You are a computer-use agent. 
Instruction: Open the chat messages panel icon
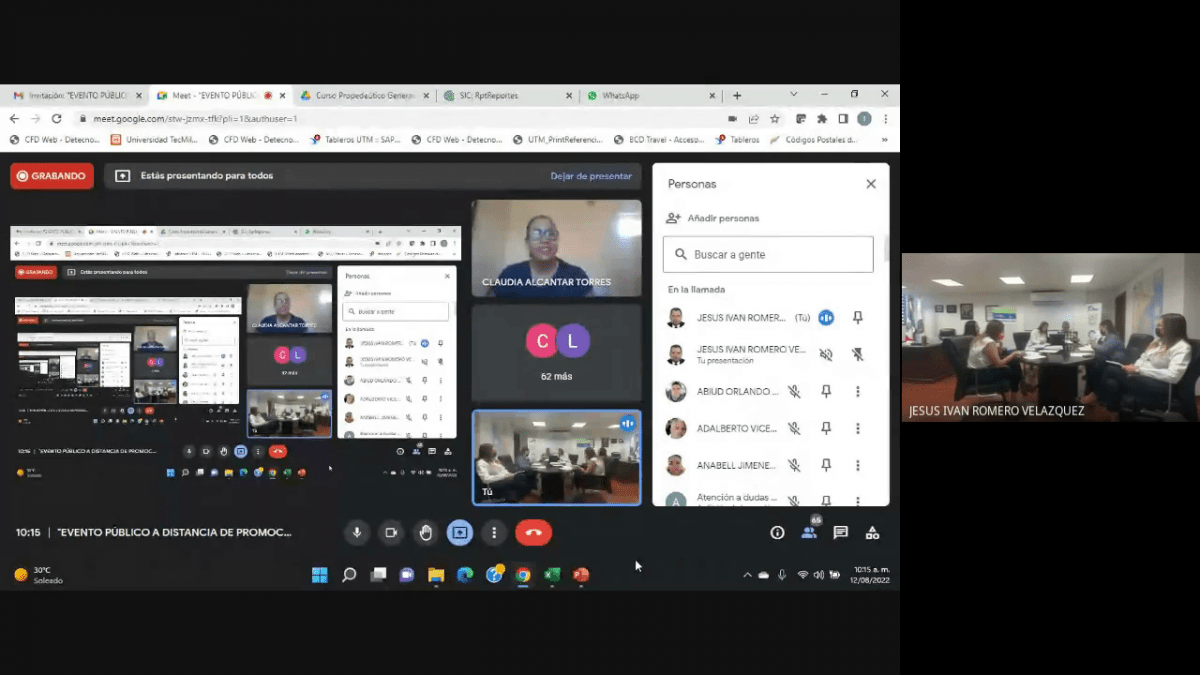tap(840, 533)
